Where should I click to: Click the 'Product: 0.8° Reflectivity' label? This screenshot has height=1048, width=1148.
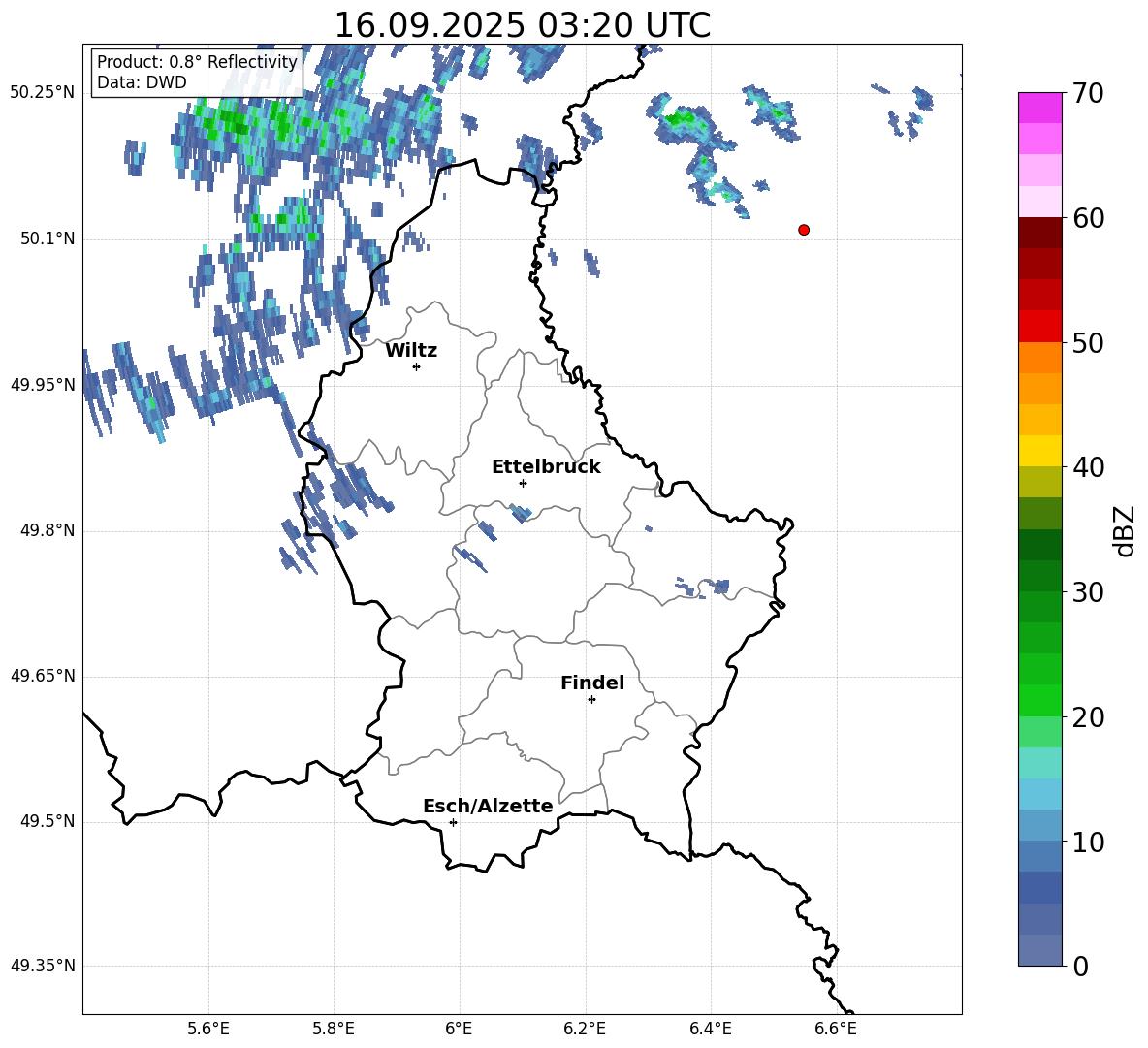click(x=197, y=62)
